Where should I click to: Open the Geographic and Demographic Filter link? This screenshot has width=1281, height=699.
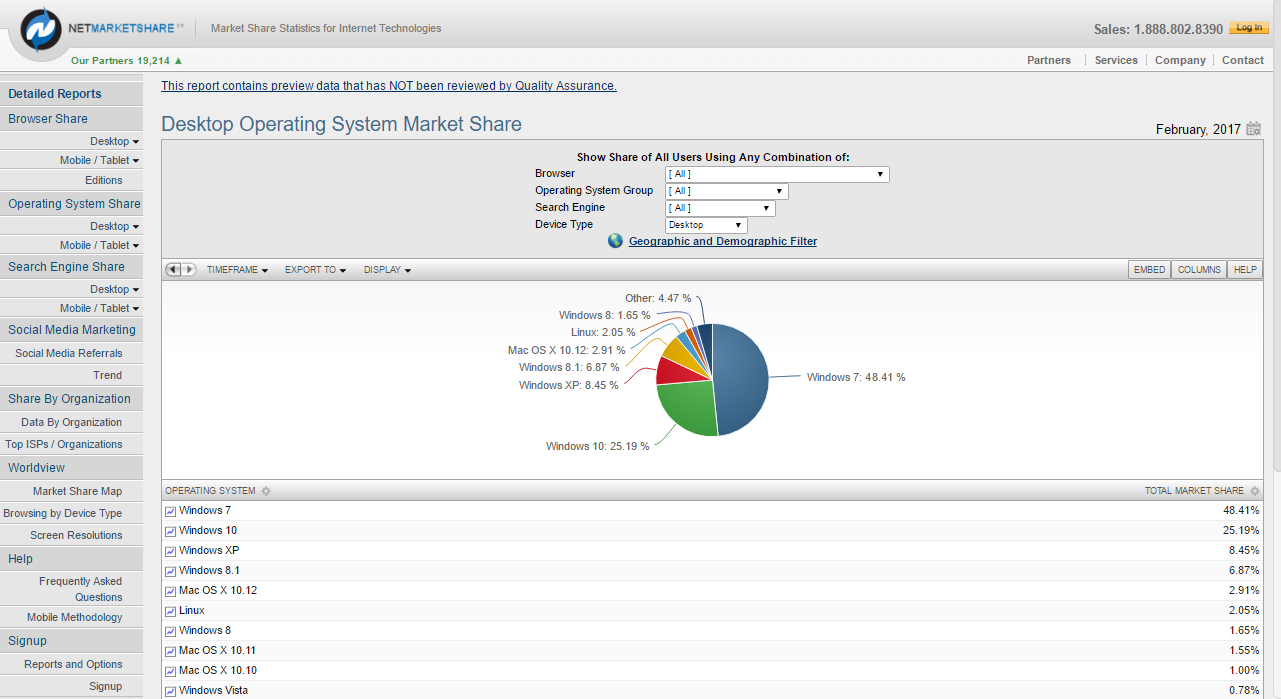723,241
